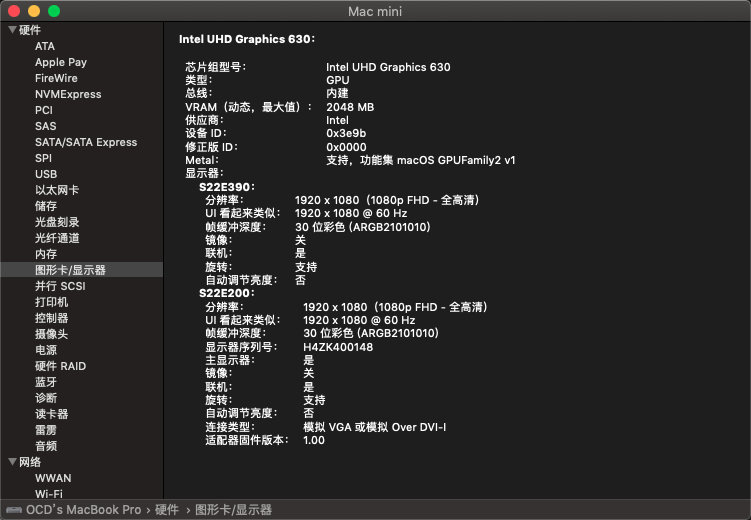Select Wi-Fi under 网络
The height and width of the screenshot is (520, 751).
click(x=49, y=493)
